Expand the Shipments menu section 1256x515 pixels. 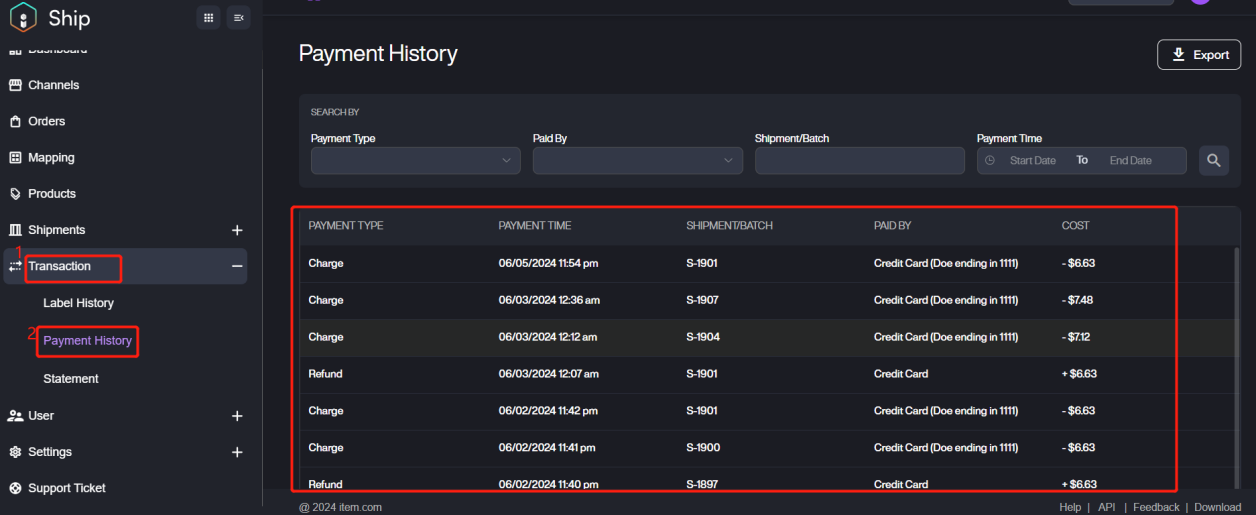point(237,230)
